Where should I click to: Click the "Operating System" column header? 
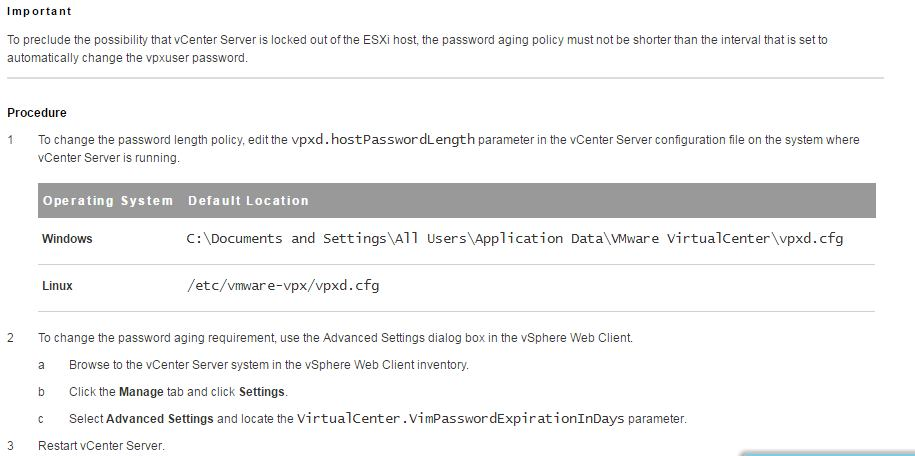[x=108, y=201]
